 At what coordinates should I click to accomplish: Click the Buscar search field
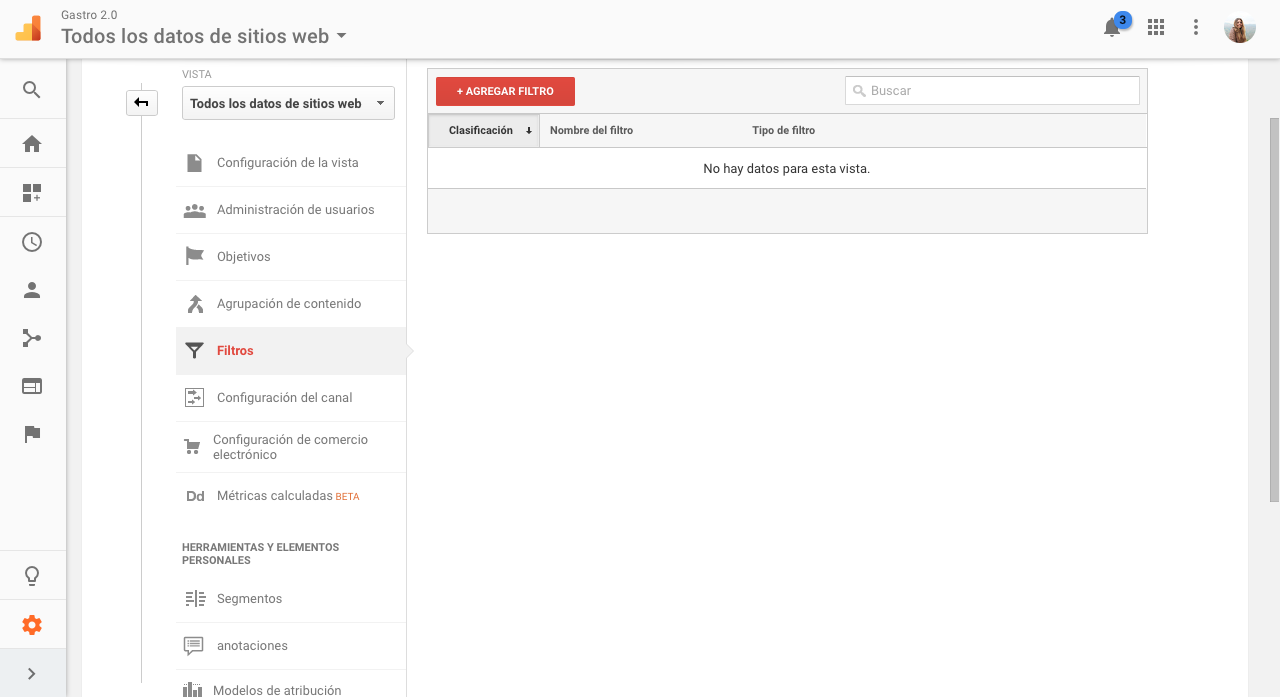[991, 90]
